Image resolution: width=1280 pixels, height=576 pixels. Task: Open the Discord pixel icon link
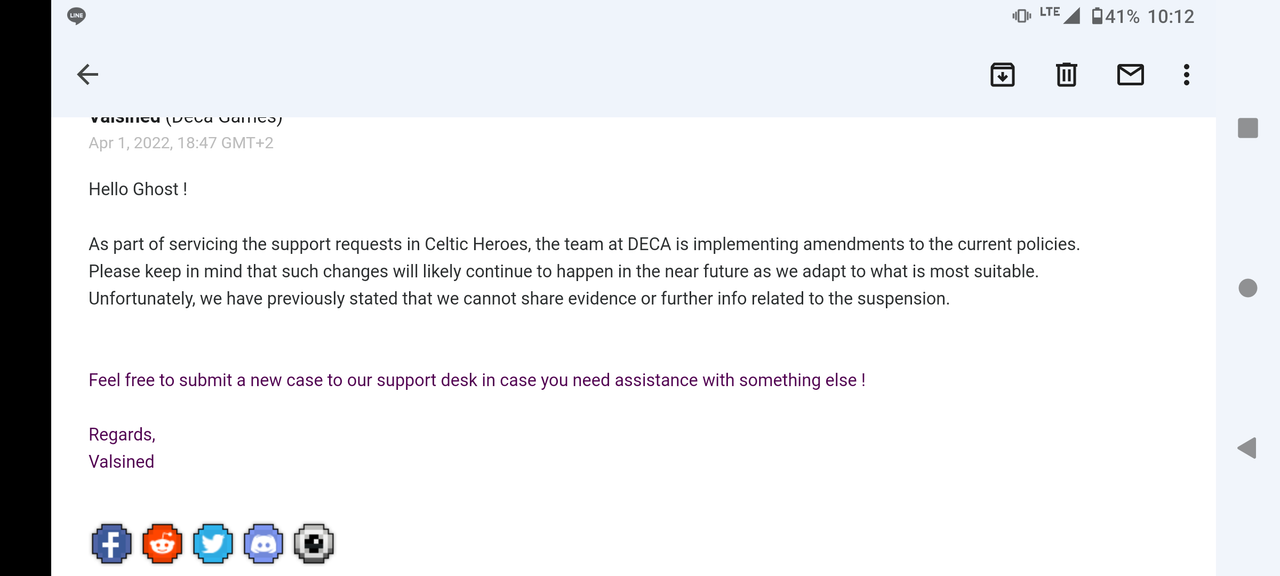(264, 543)
